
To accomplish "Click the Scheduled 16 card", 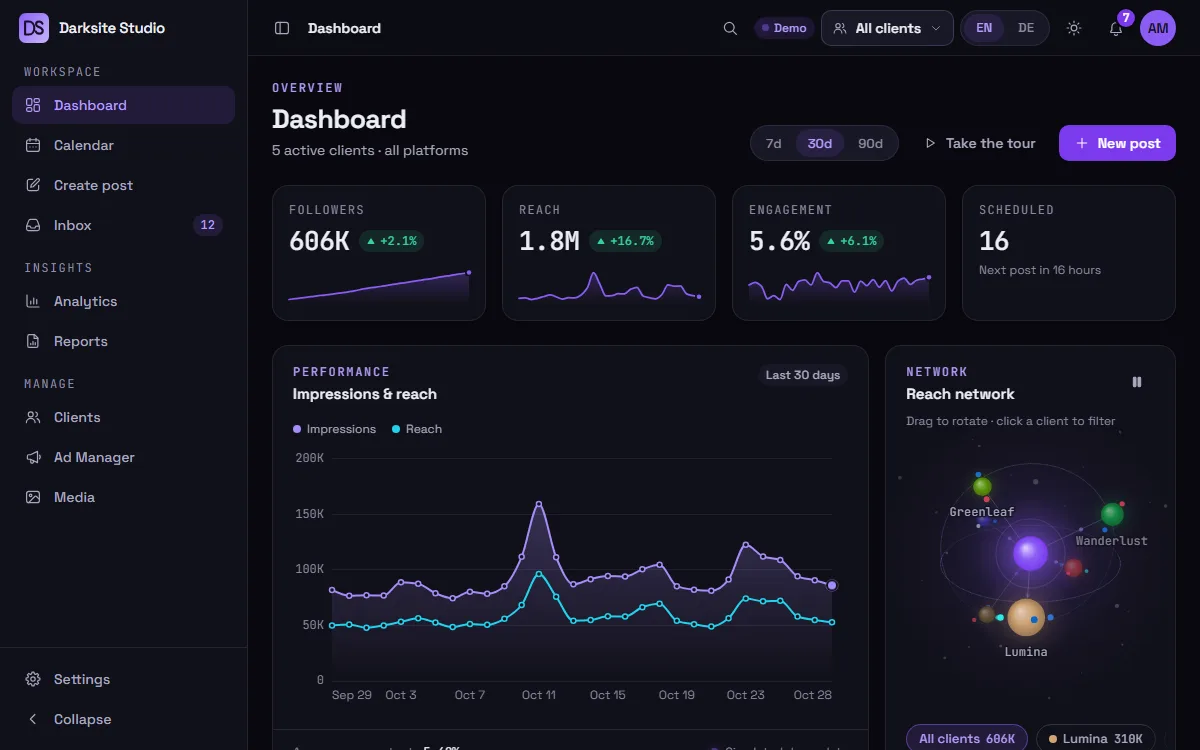I will [x=1069, y=253].
